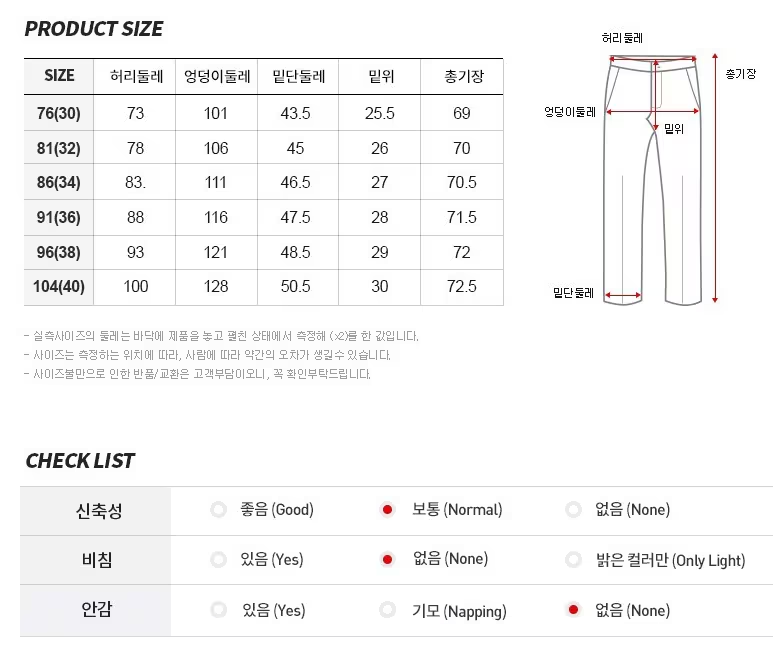Click the 총기장 column header
Image resolution: width=773 pixels, height=649 pixels.
[463, 76]
